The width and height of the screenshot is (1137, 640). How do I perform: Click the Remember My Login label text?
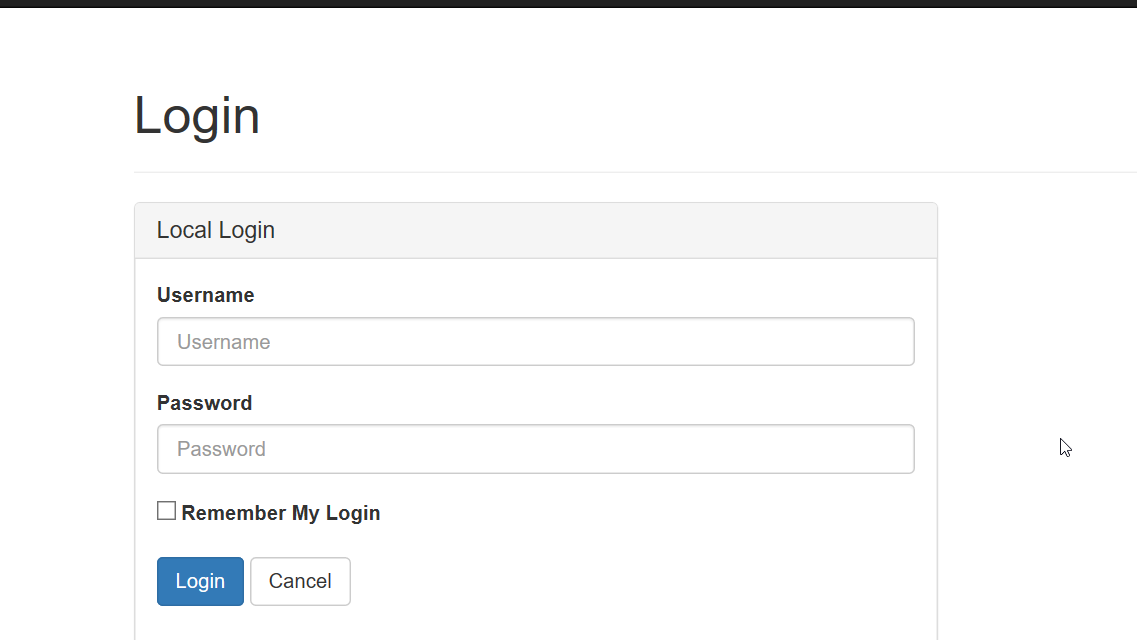280,513
